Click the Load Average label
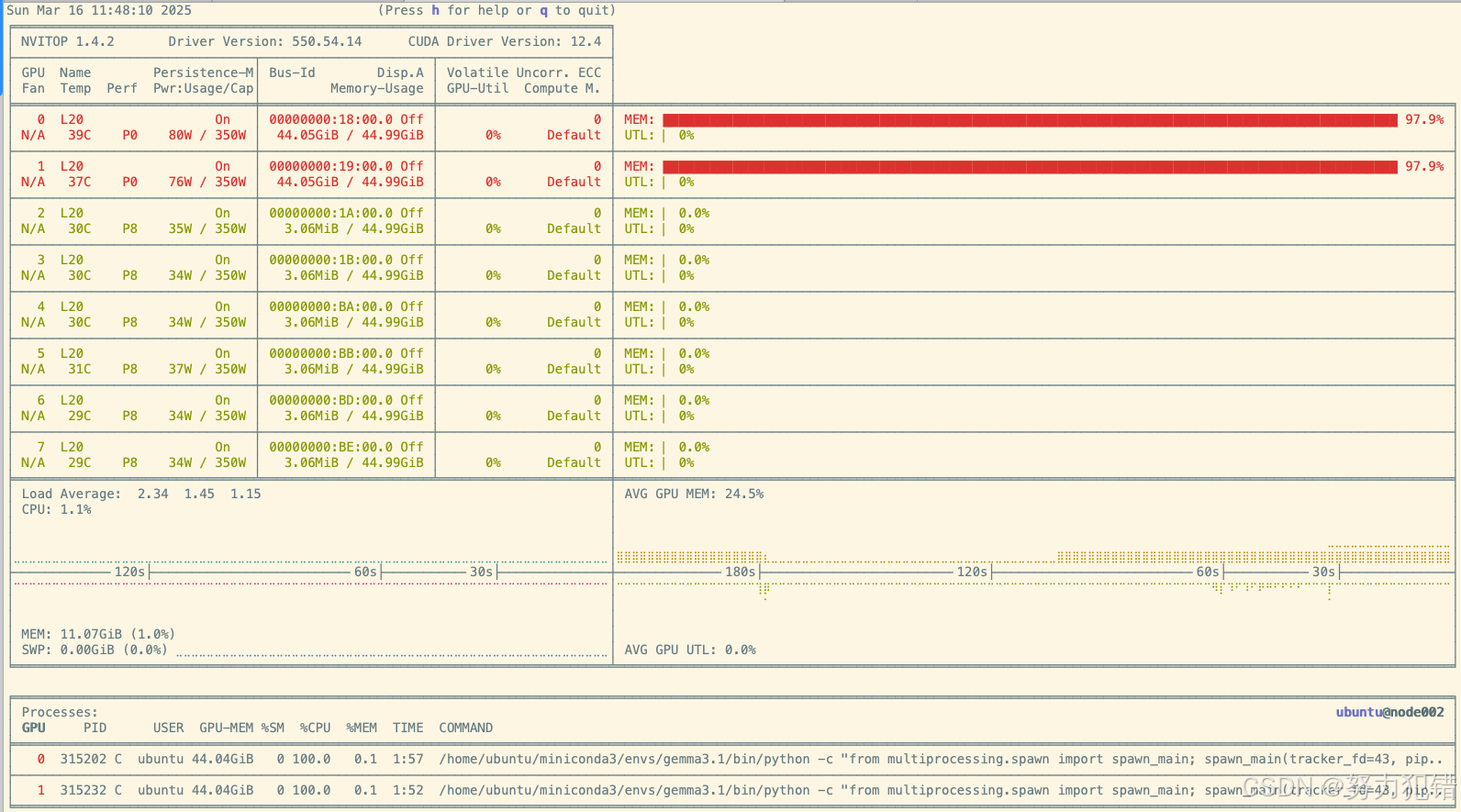The image size is (1461, 812). 71,494
